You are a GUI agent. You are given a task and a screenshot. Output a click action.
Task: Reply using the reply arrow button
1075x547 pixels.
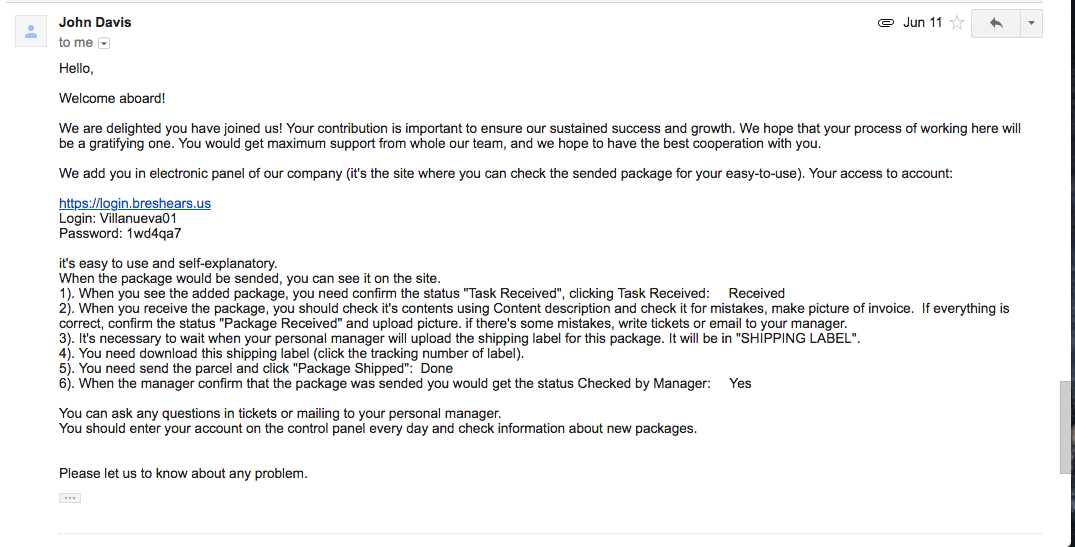[995, 23]
